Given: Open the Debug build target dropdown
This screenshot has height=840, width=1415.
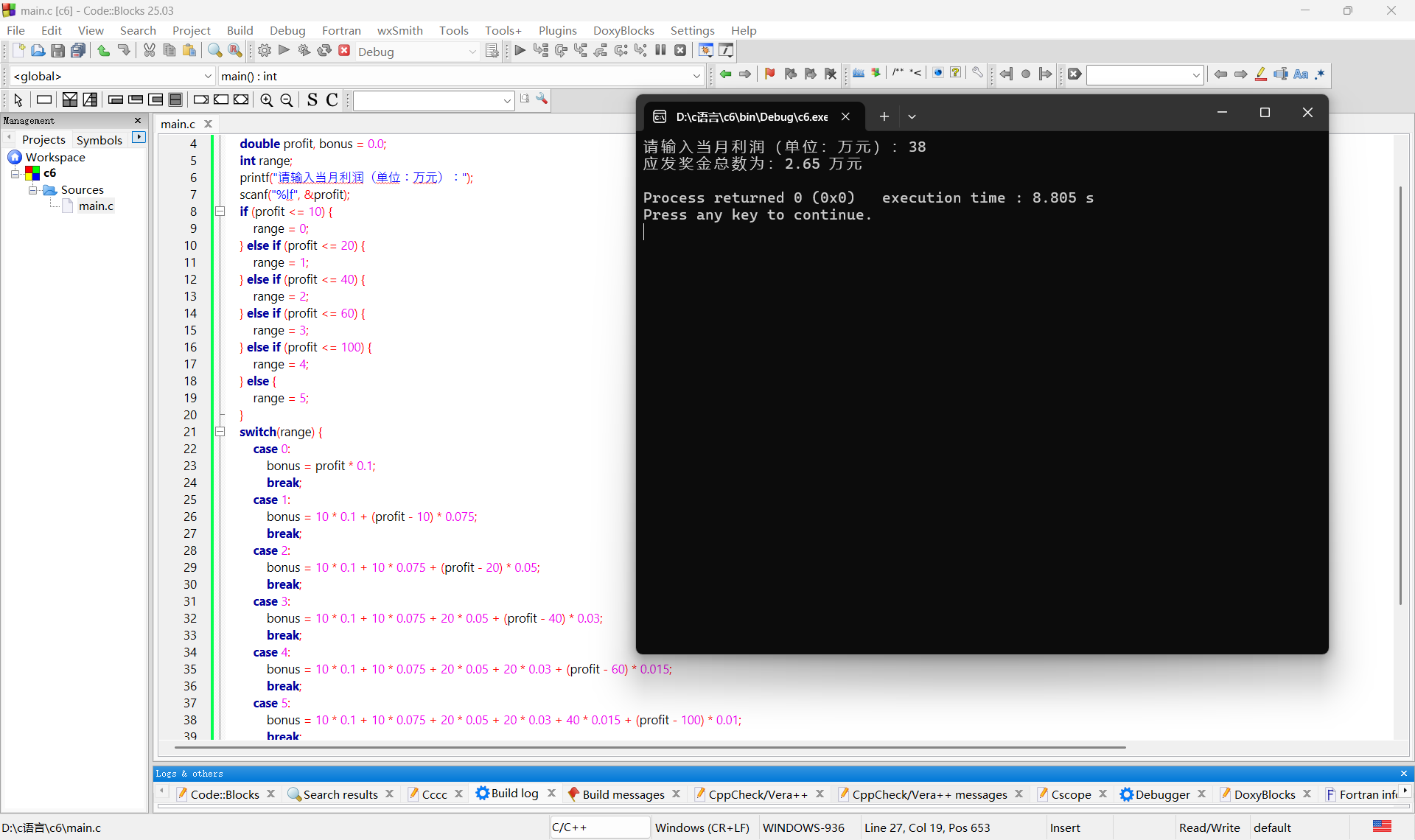Looking at the screenshot, I should pyautogui.click(x=472, y=52).
